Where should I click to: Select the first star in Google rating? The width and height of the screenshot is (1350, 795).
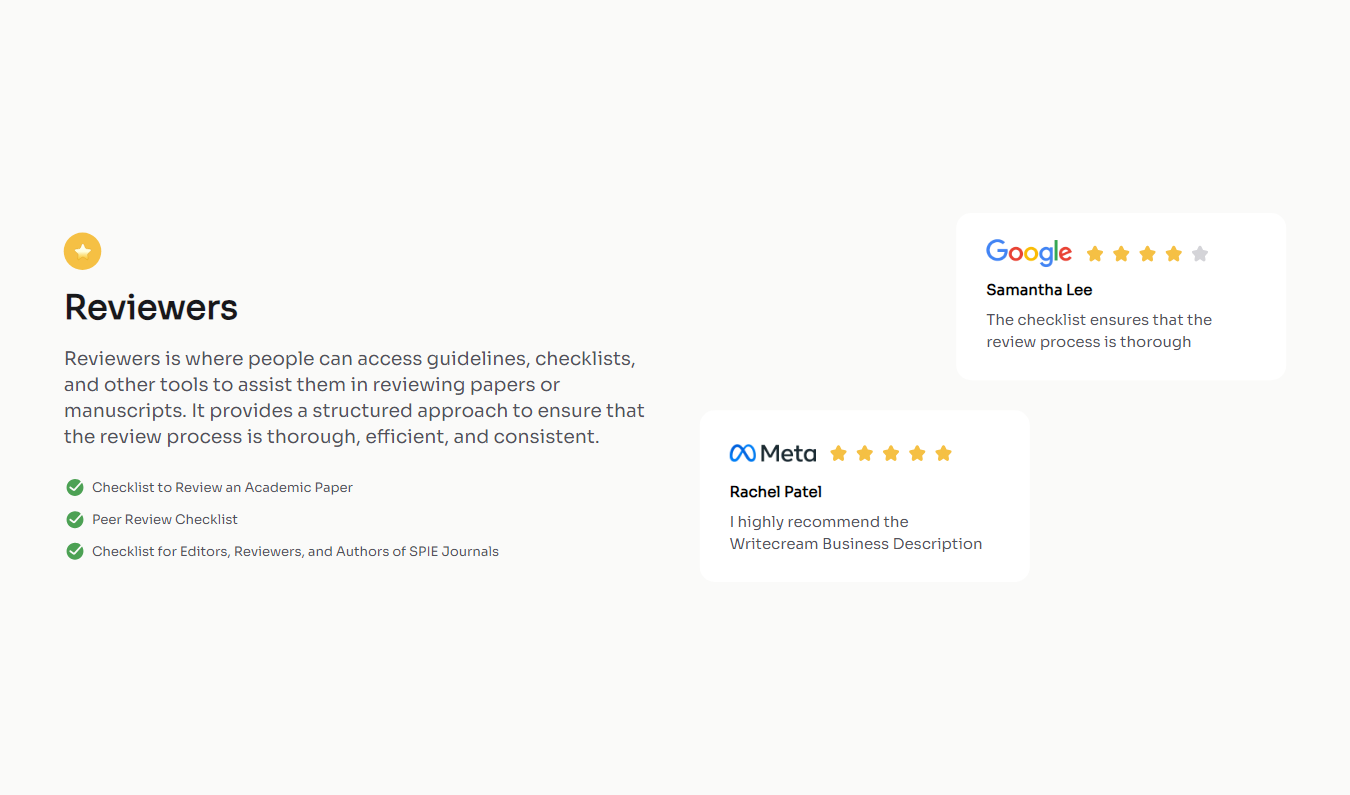1095,254
